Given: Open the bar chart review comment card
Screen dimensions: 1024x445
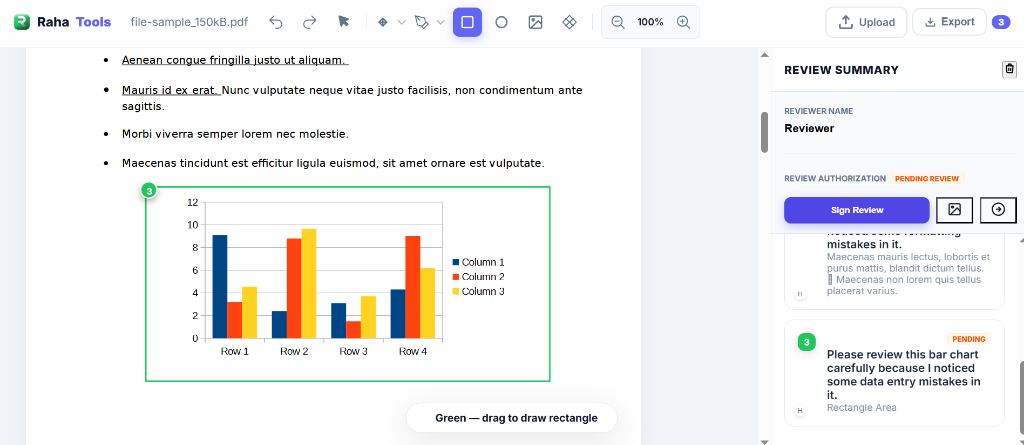Looking at the screenshot, I should (x=894, y=373).
